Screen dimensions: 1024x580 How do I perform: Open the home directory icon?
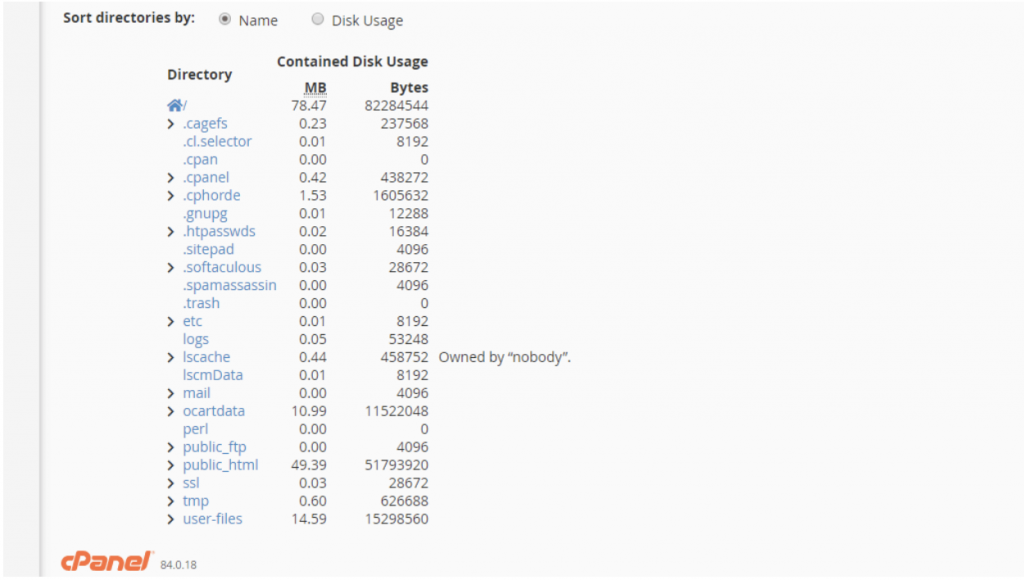[x=174, y=105]
